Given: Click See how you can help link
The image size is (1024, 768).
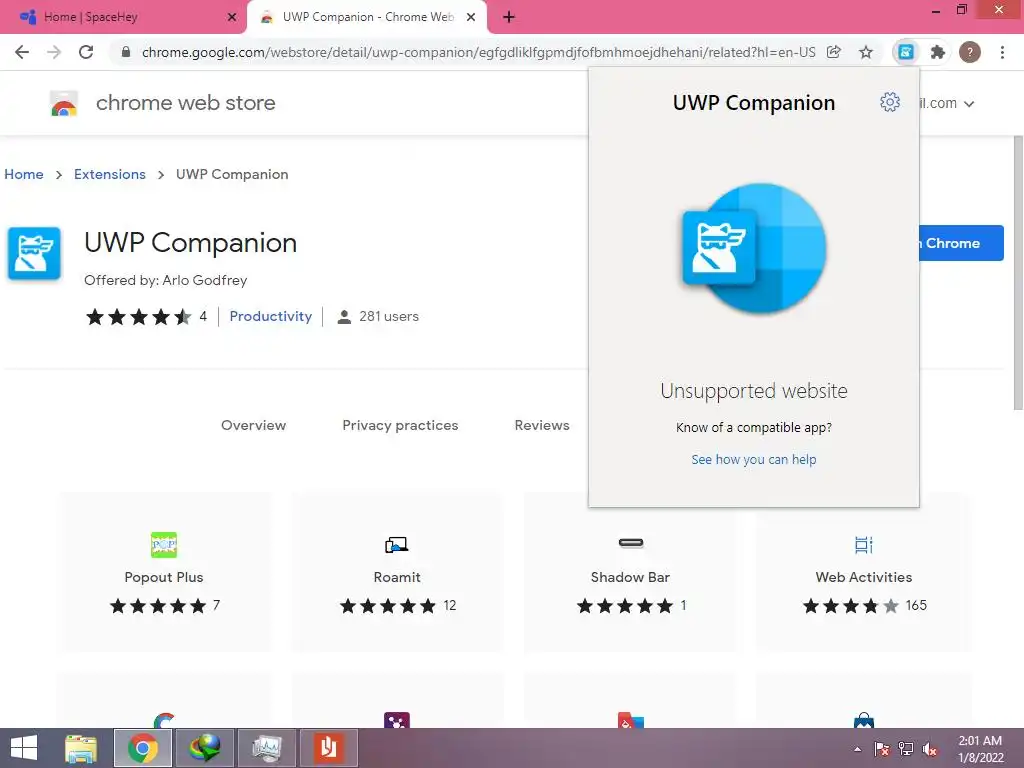Looking at the screenshot, I should pyautogui.click(x=754, y=460).
